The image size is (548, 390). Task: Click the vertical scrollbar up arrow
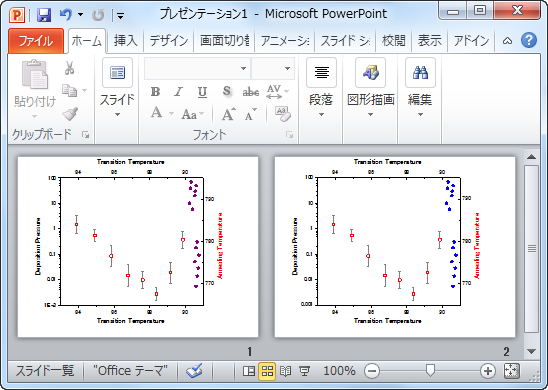532,157
